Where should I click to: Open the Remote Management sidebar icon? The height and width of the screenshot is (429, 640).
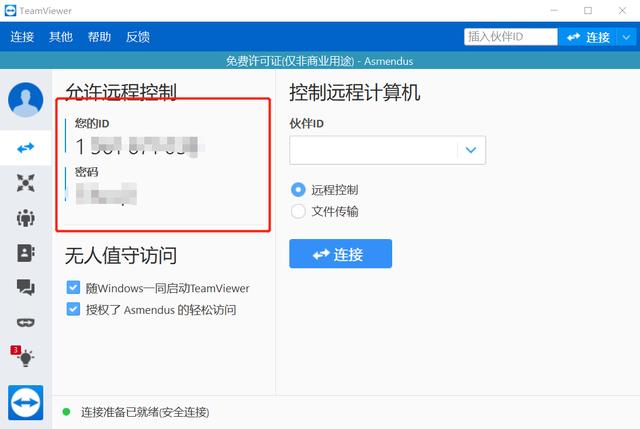point(26,183)
